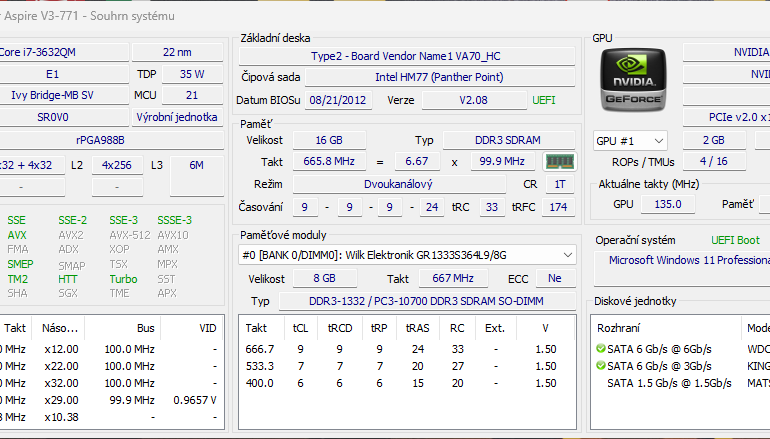Image resolution: width=770 pixels, height=439 pixels.
Task: Click green checkmark beside SATA 6Gb/s @ 3Gb/s
Action: [x=600, y=366]
